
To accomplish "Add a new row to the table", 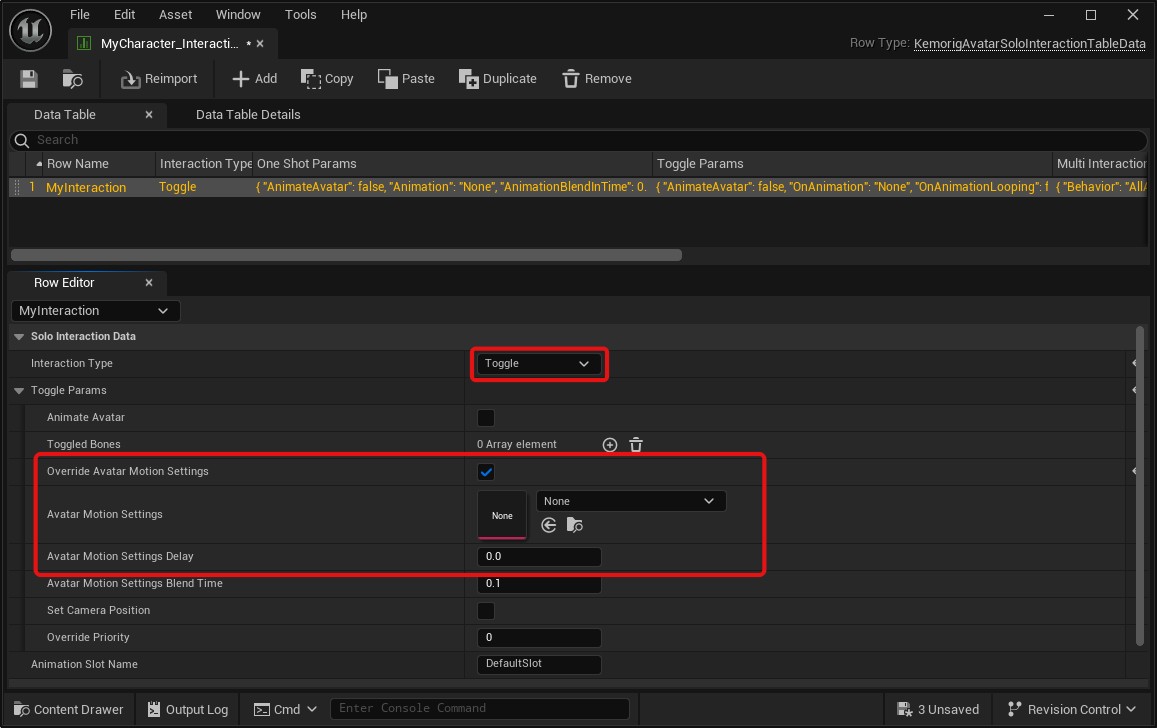I will pos(254,79).
